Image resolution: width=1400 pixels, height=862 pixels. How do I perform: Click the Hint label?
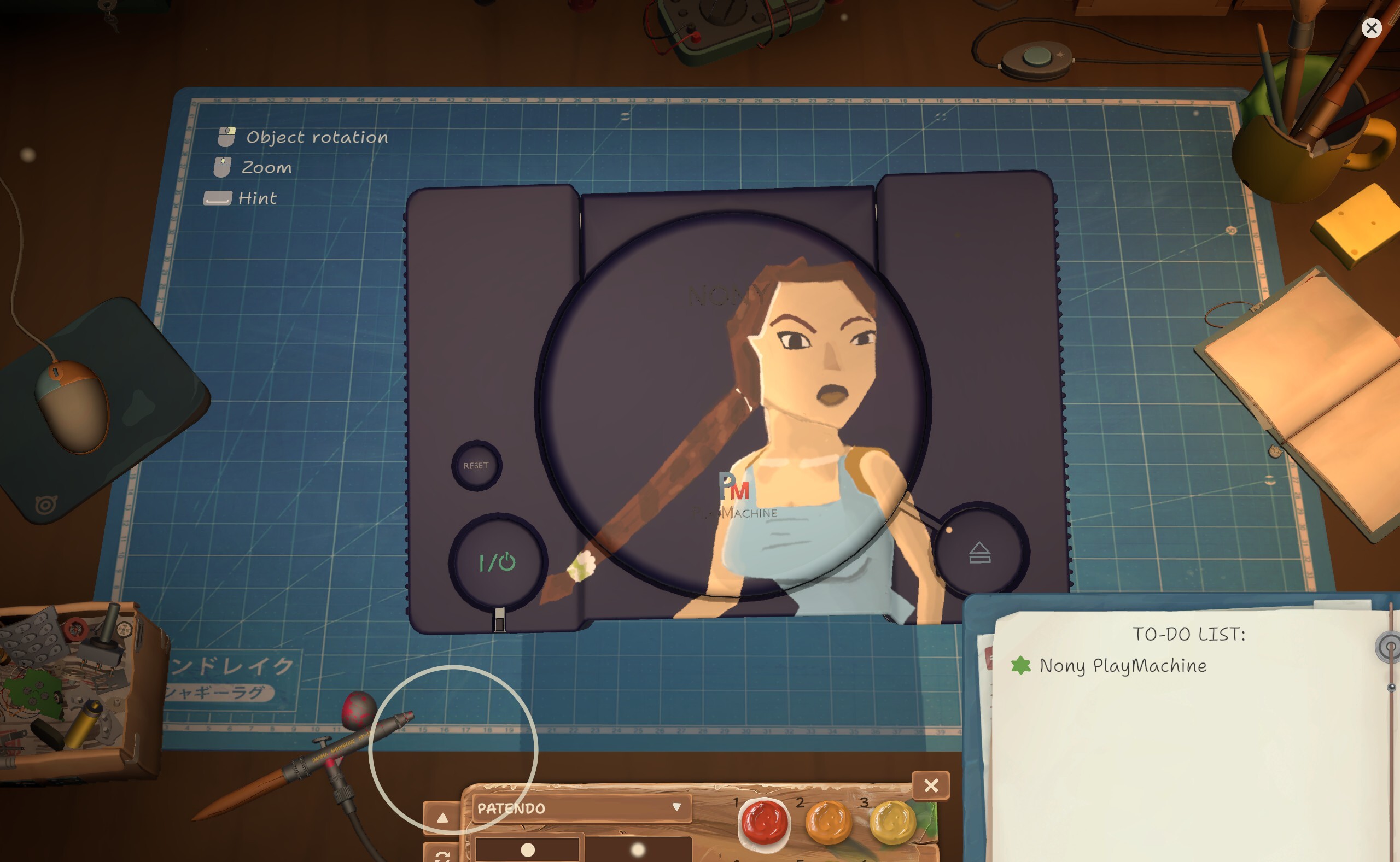tap(257, 198)
